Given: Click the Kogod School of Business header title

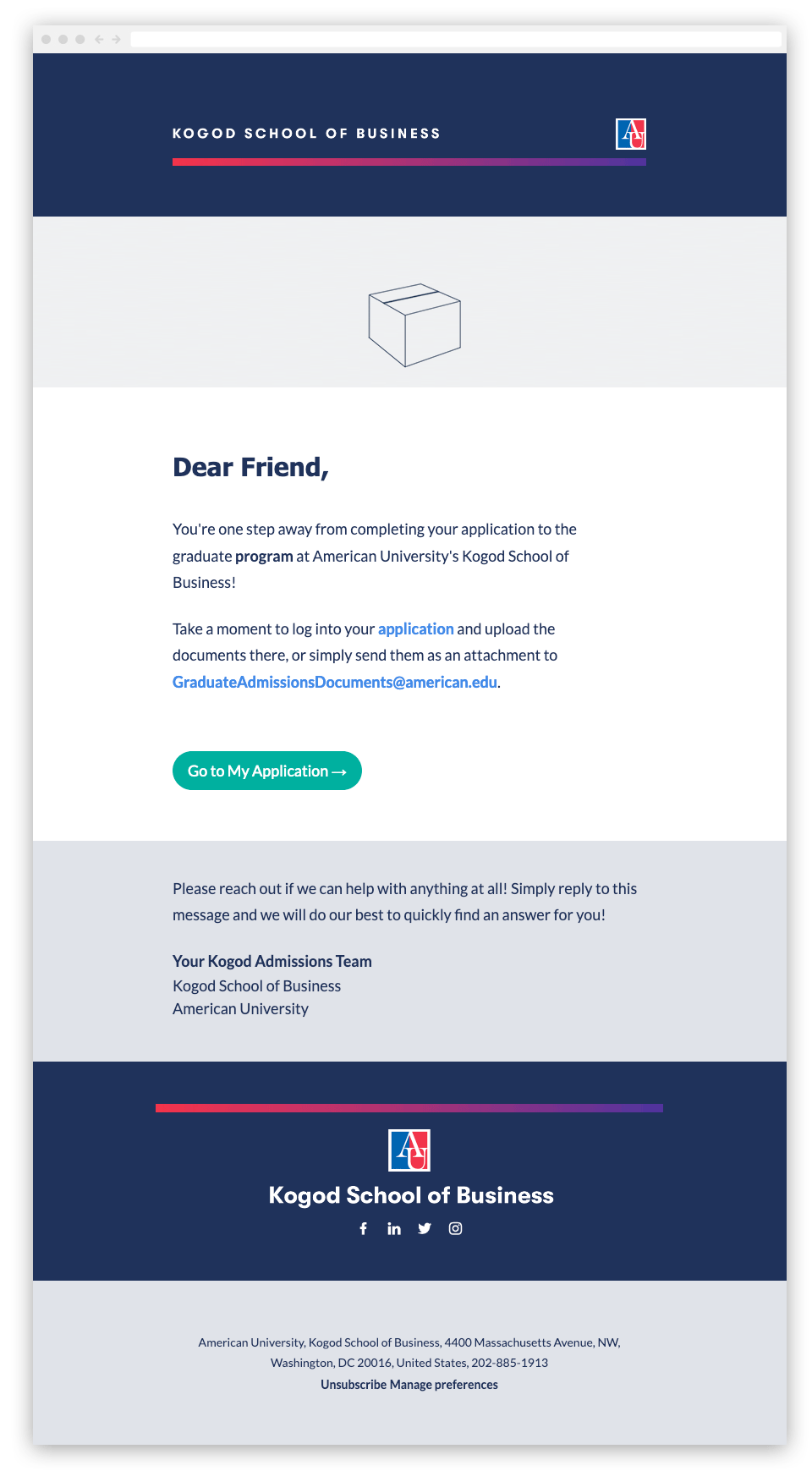Looking at the screenshot, I should pyautogui.click(x=306, y=134).
